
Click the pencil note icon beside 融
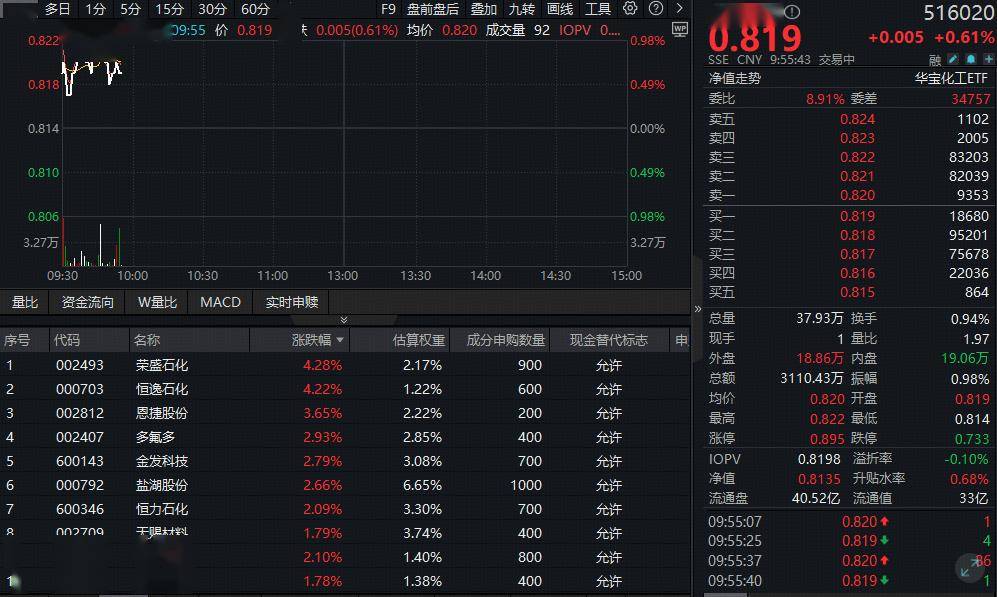[x=952, y=59]
